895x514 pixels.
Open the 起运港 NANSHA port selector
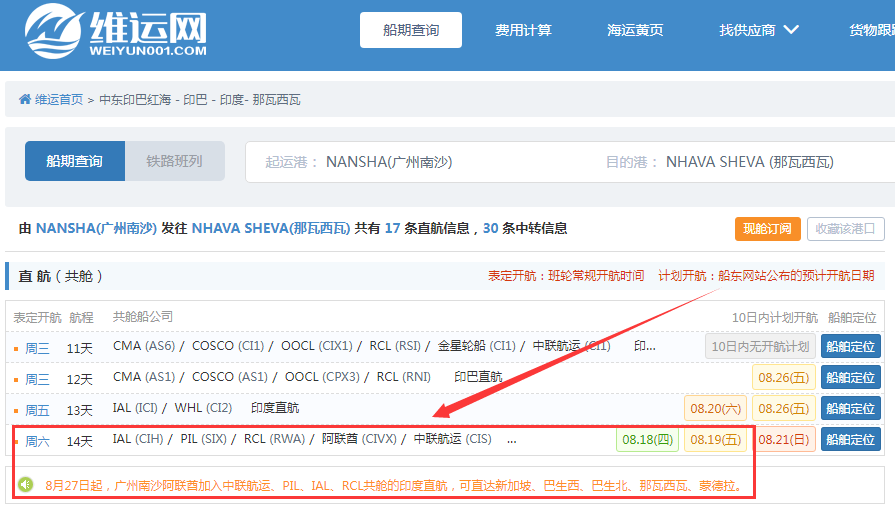tap(418, 162)
